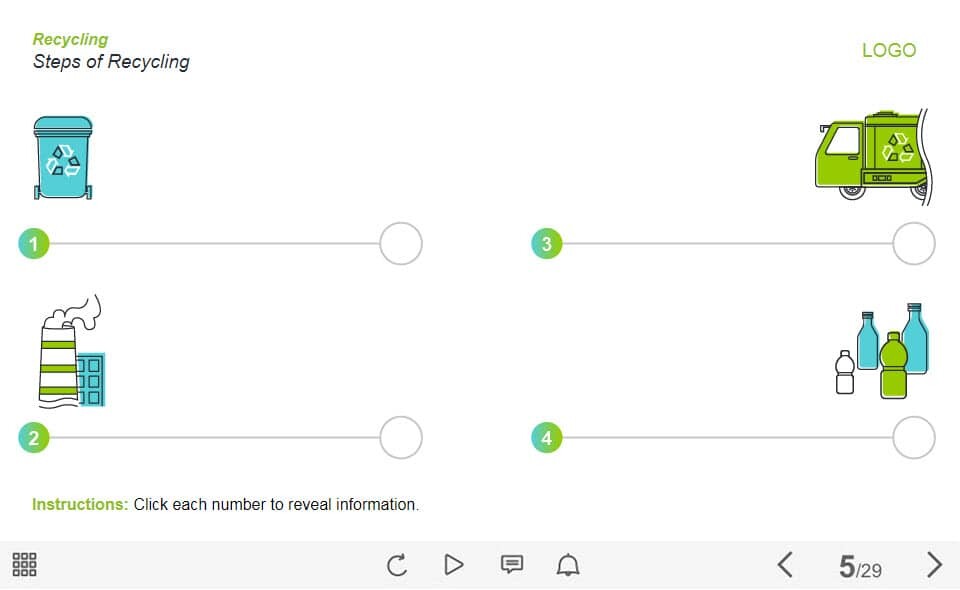Image resolution: width=960 pixels, height=590 pixels.
Task: Click the empty circle ending step 1 line
Action: pos(401,244)
